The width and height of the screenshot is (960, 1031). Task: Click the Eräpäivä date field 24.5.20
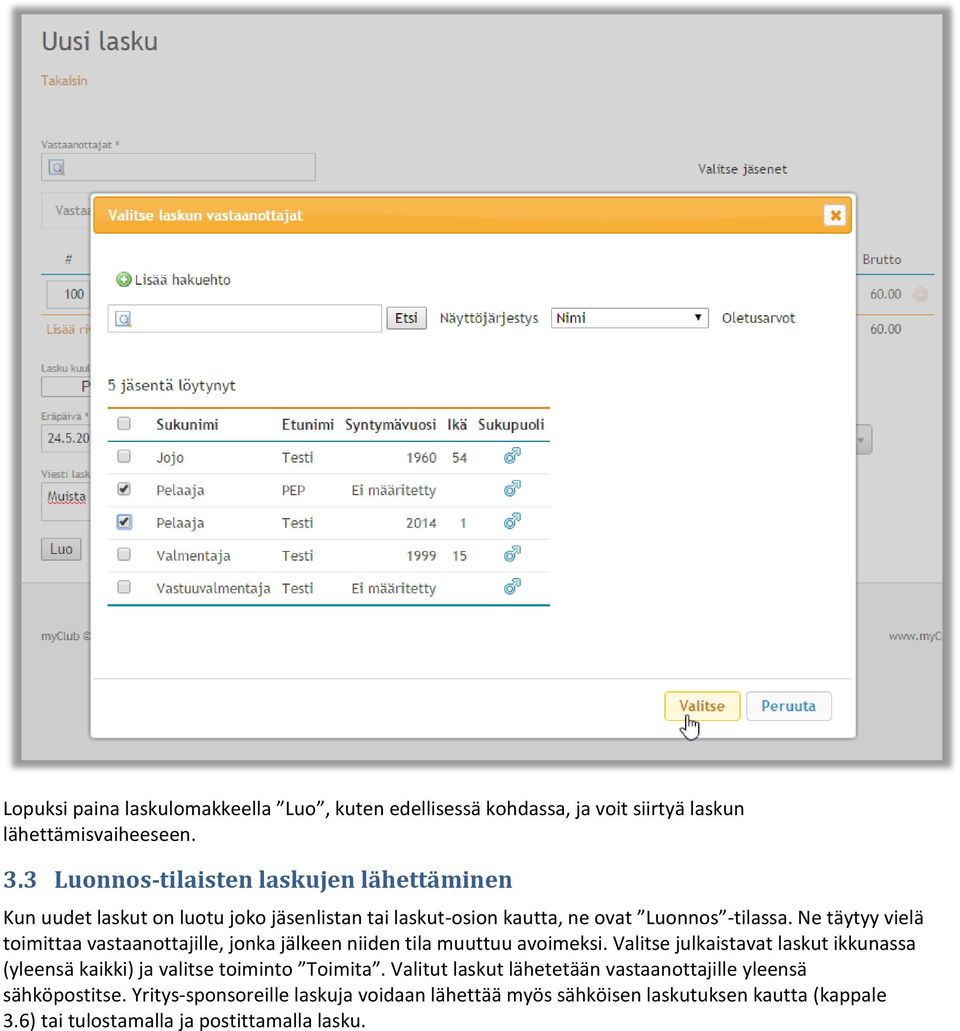point(66,438)
